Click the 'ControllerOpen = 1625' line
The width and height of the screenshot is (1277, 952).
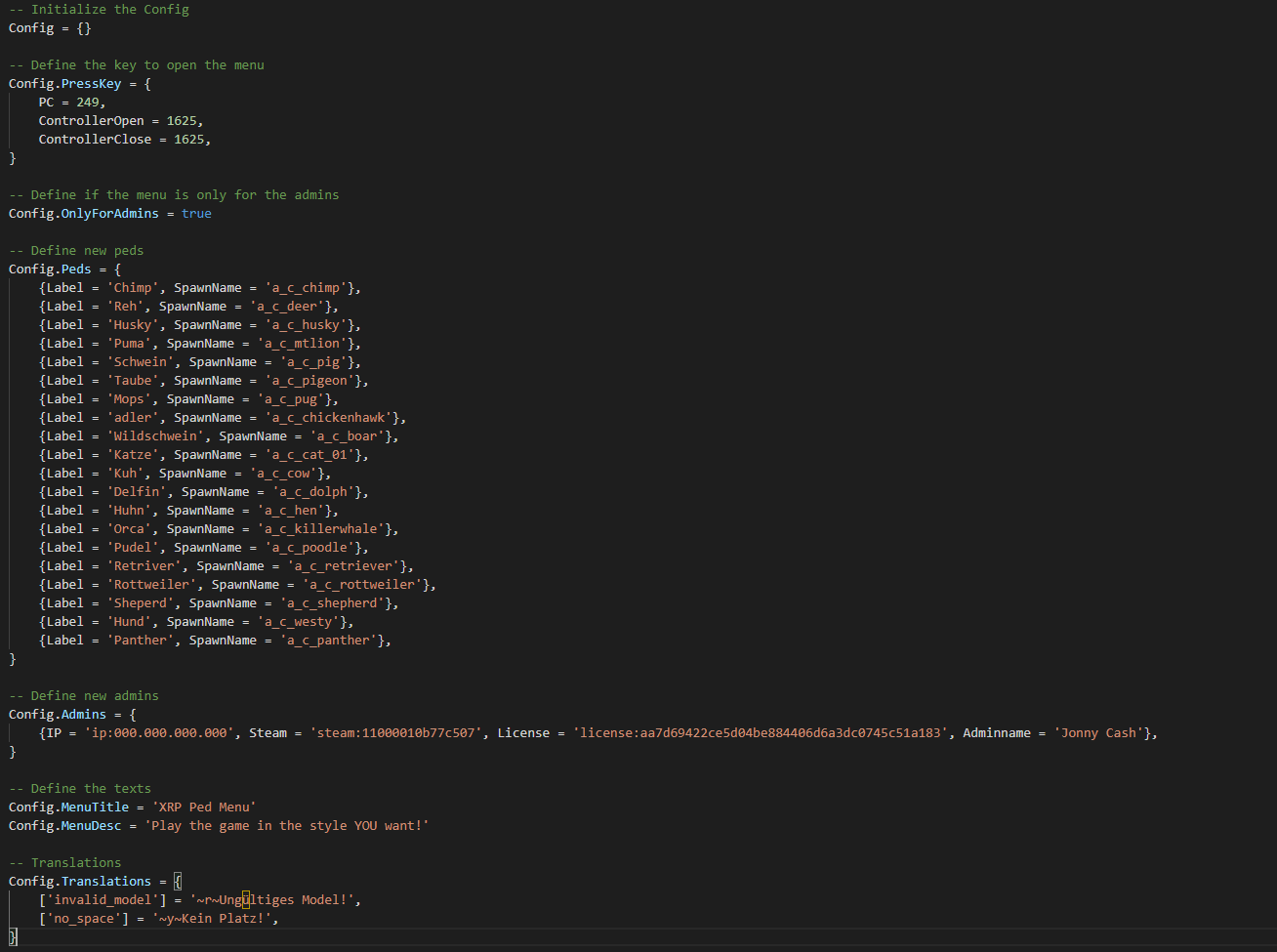pos(121,120)
